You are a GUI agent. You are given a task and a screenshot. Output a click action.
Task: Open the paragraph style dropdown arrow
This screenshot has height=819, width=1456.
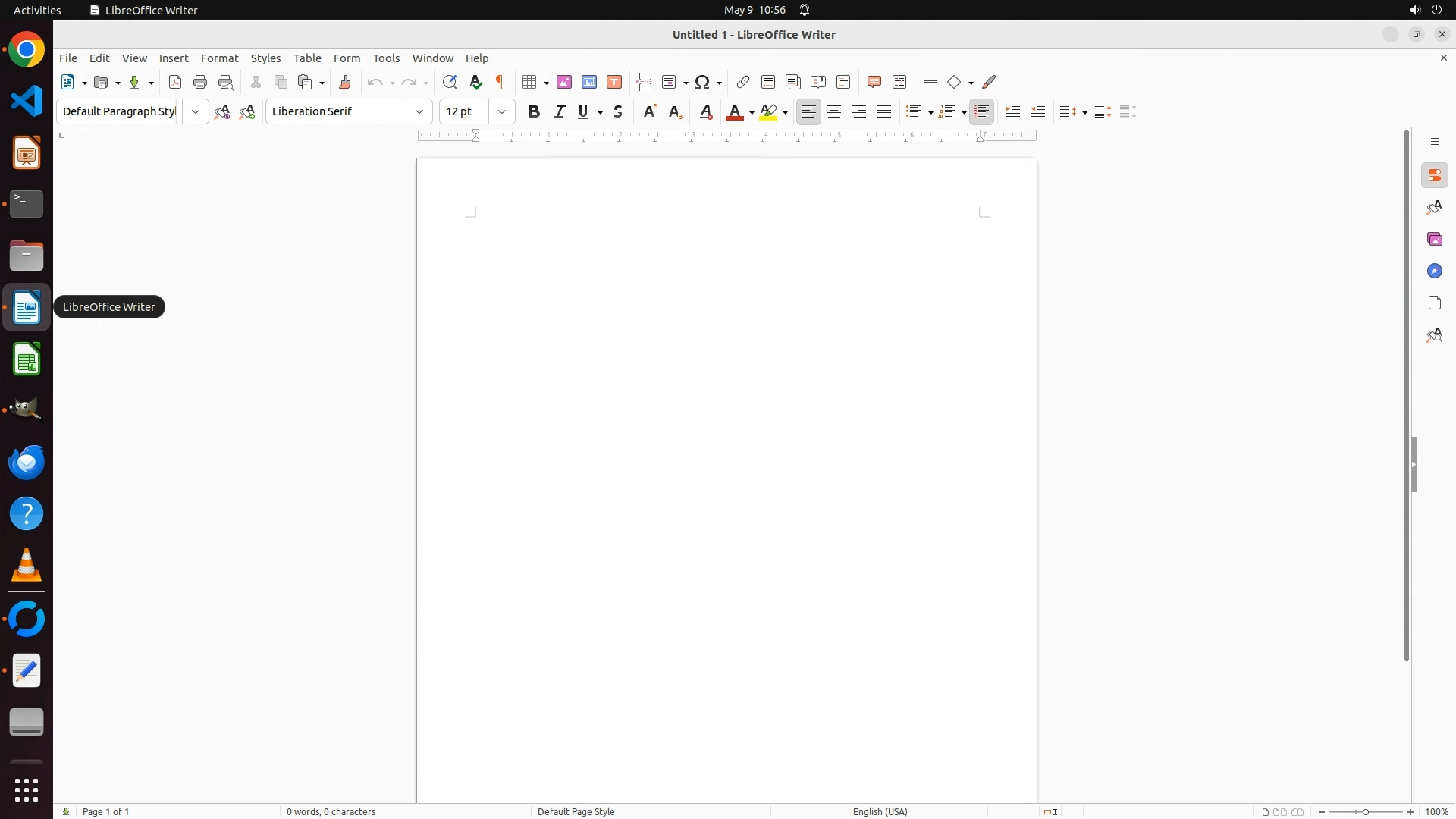196,112
